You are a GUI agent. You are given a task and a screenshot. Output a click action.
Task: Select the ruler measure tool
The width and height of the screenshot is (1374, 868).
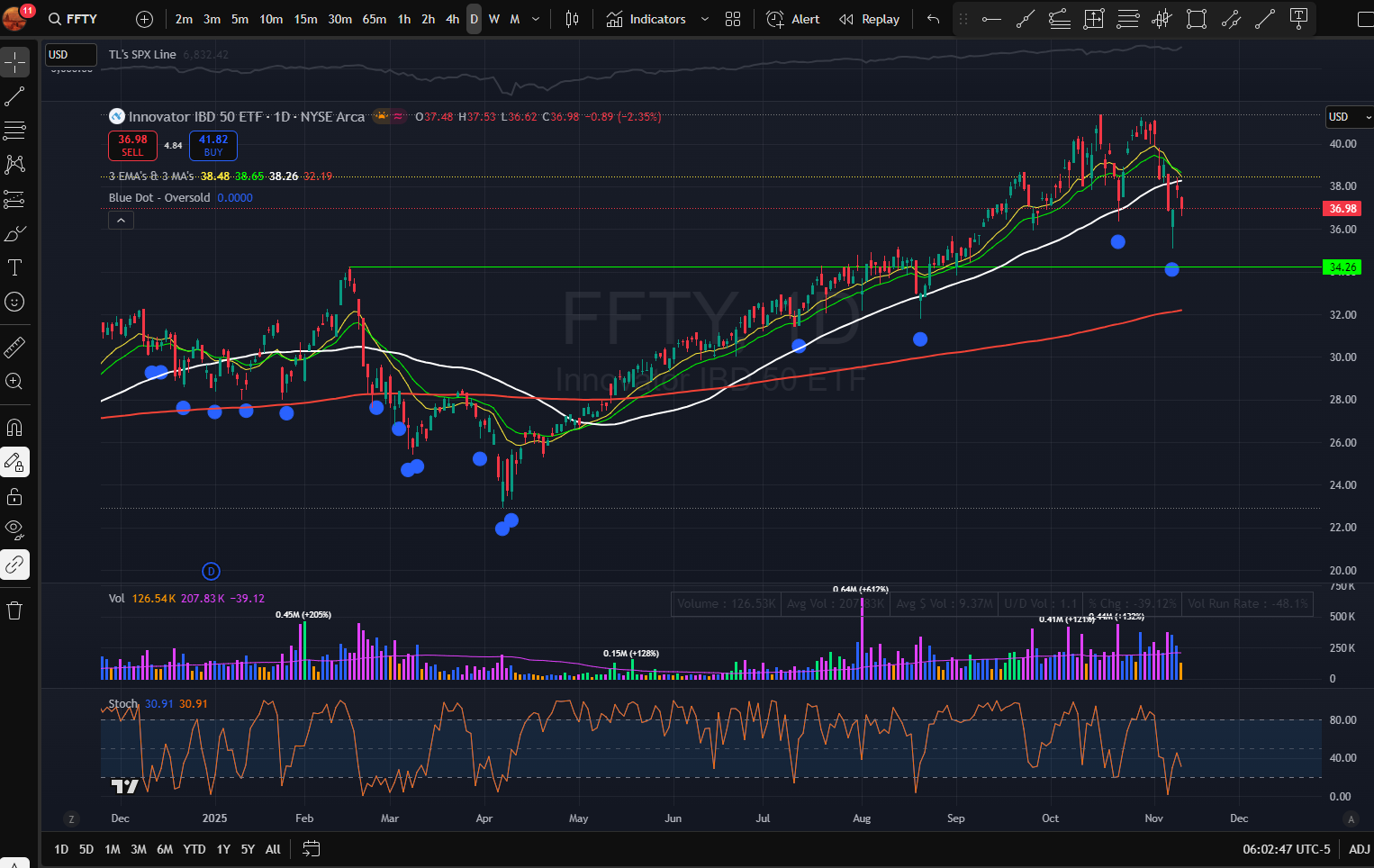14,347
